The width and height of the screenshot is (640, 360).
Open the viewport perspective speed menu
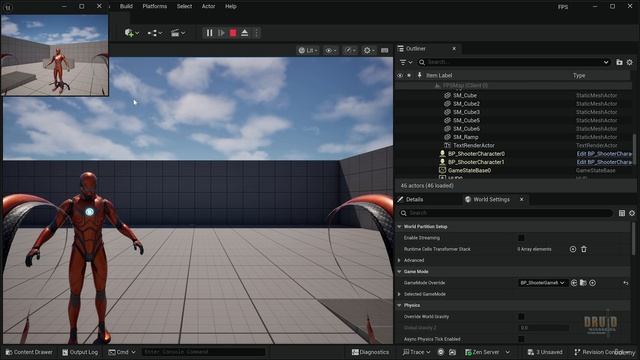[x=350, y=51]
